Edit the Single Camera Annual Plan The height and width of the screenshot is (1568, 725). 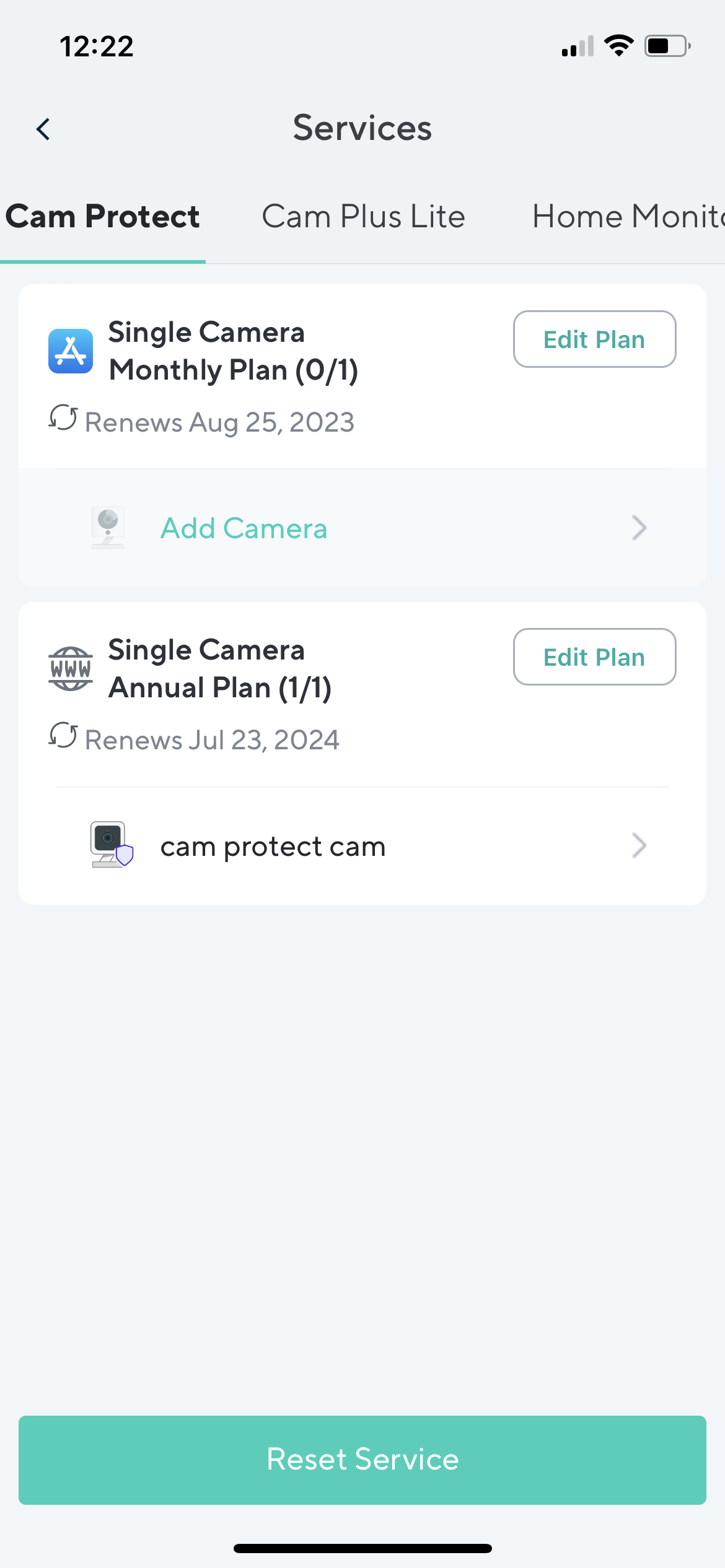(594, 657)
